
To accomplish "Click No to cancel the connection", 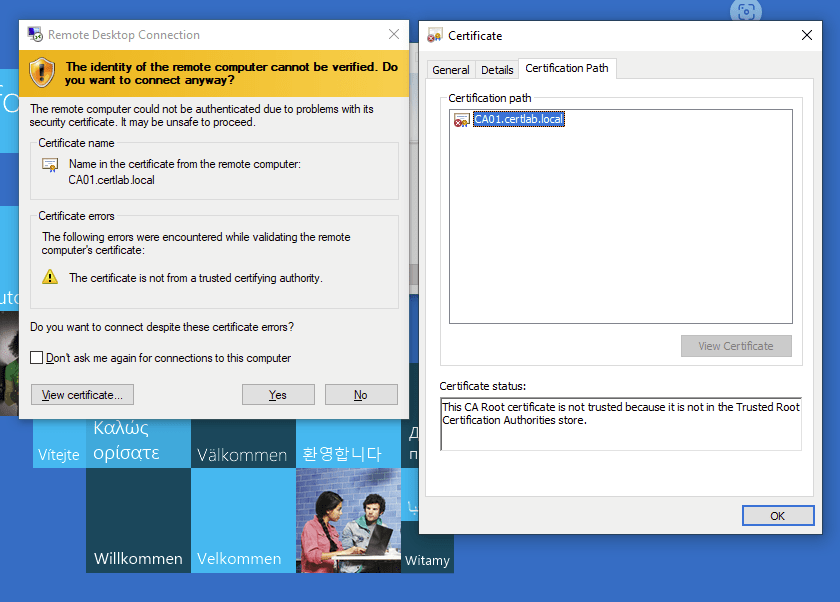I will [x=361, y=395].
